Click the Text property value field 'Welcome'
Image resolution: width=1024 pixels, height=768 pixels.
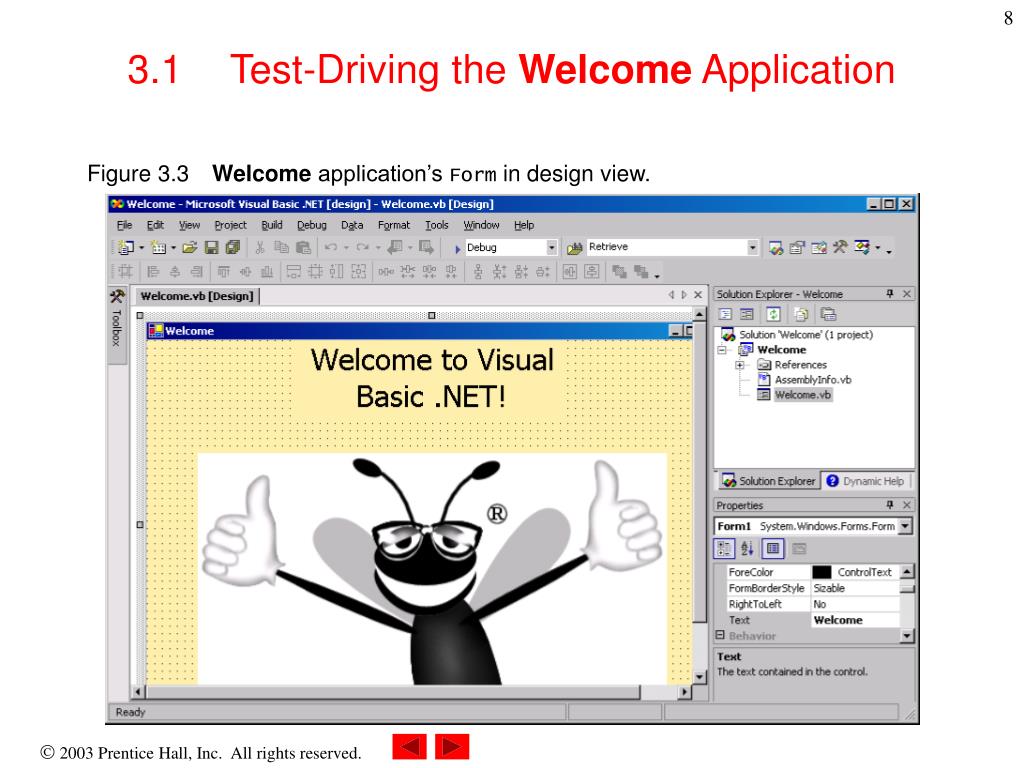pos(856,620)
